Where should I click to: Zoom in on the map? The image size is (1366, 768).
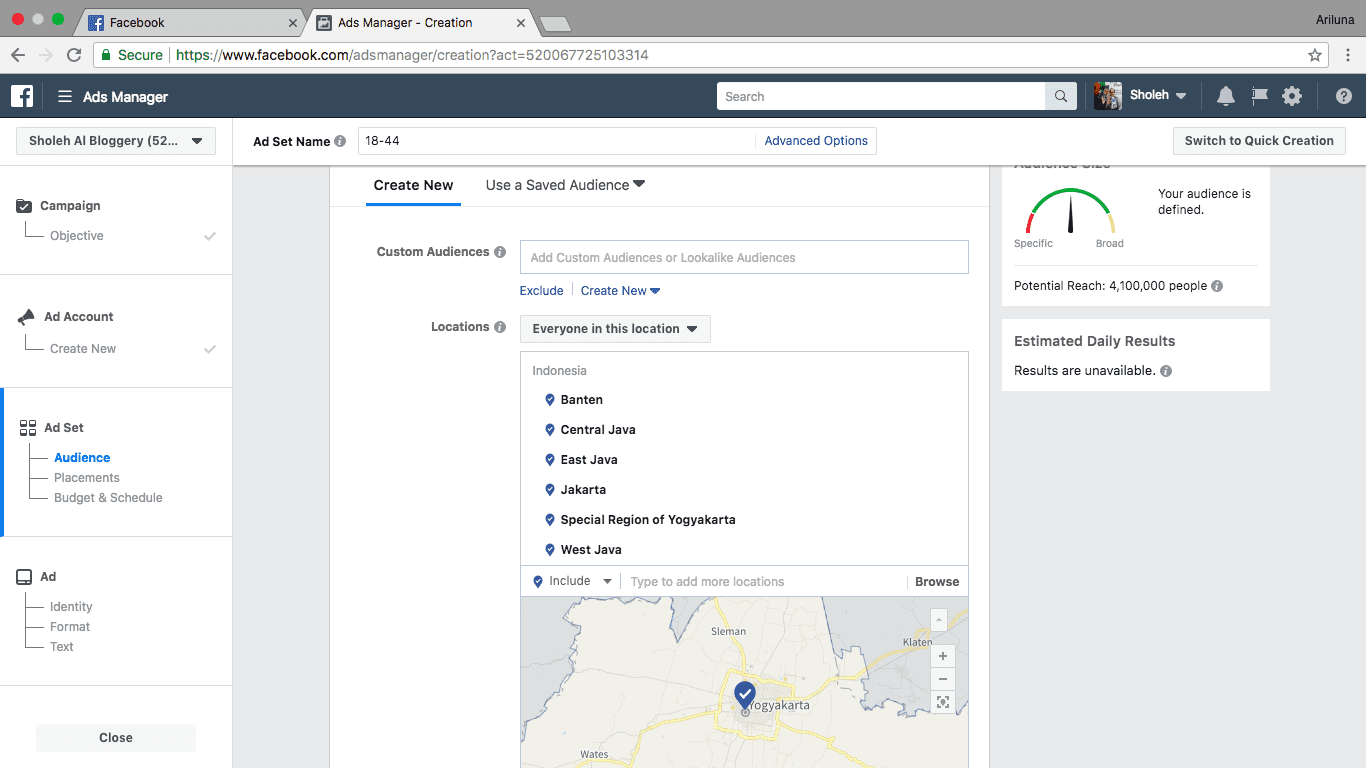point(942,656)
